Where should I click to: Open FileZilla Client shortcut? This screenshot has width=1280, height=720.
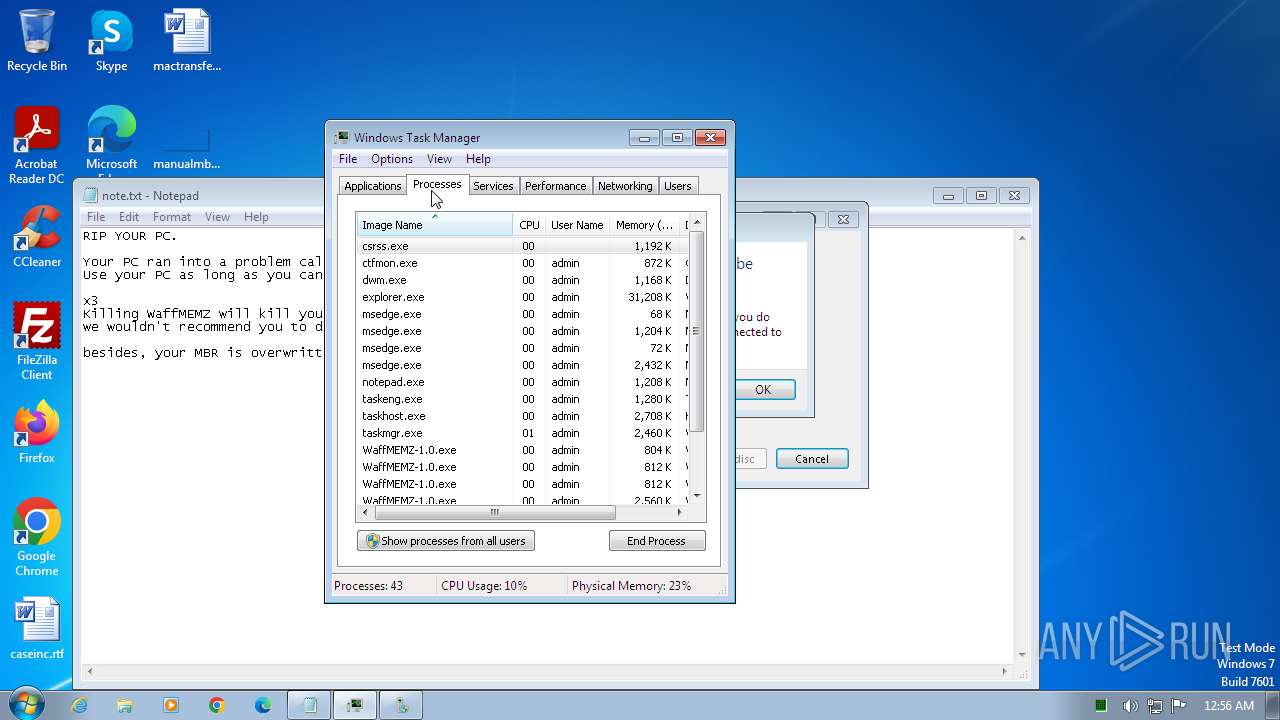tap(37, 342)
